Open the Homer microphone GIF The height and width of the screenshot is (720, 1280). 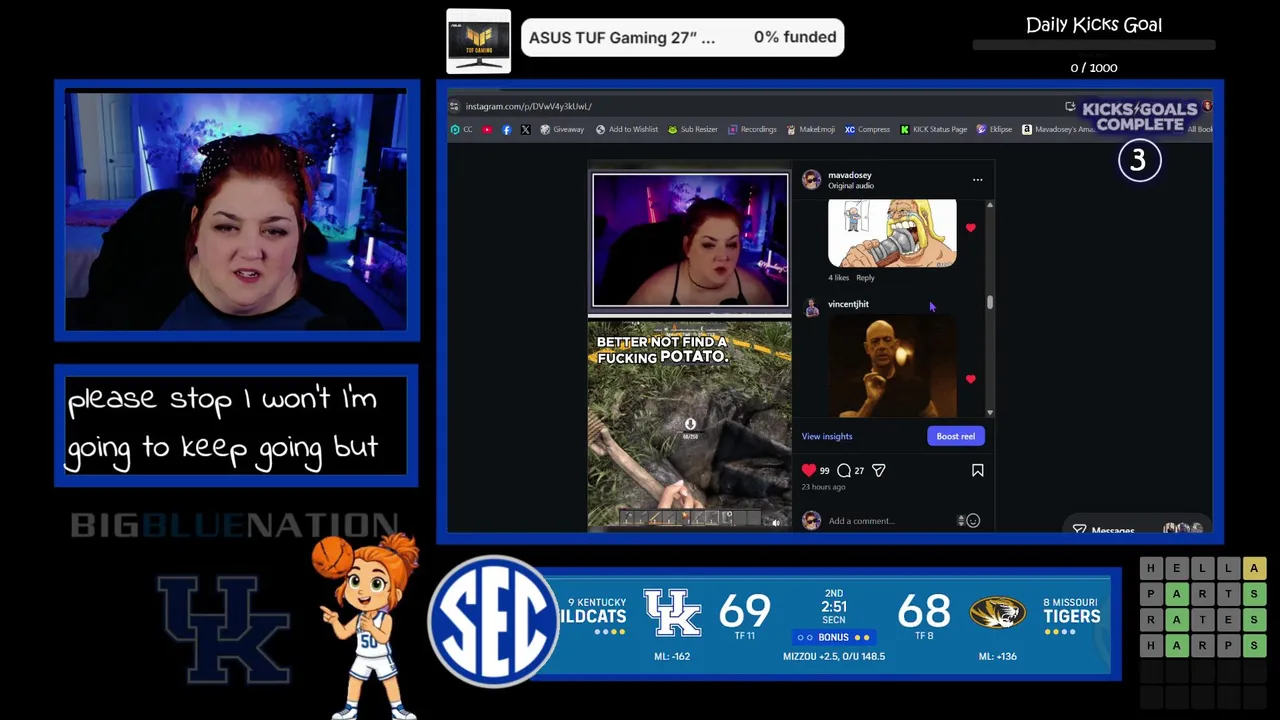pos(892,233)
